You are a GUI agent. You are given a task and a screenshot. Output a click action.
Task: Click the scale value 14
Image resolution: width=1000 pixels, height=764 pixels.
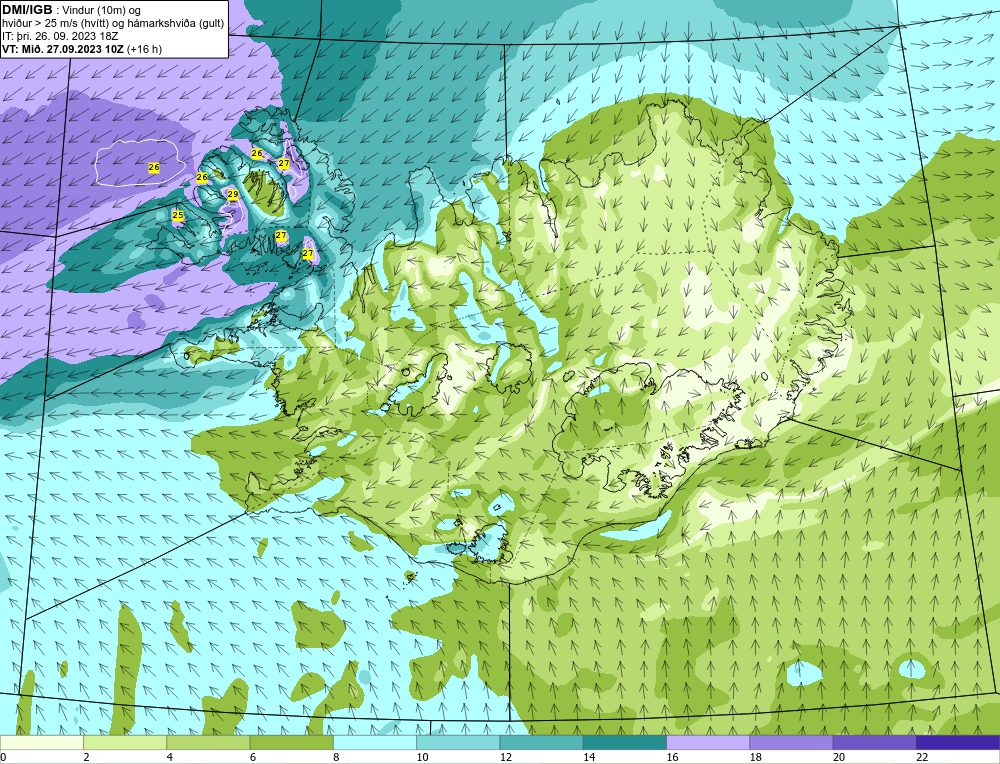click(x=589, y=757)
